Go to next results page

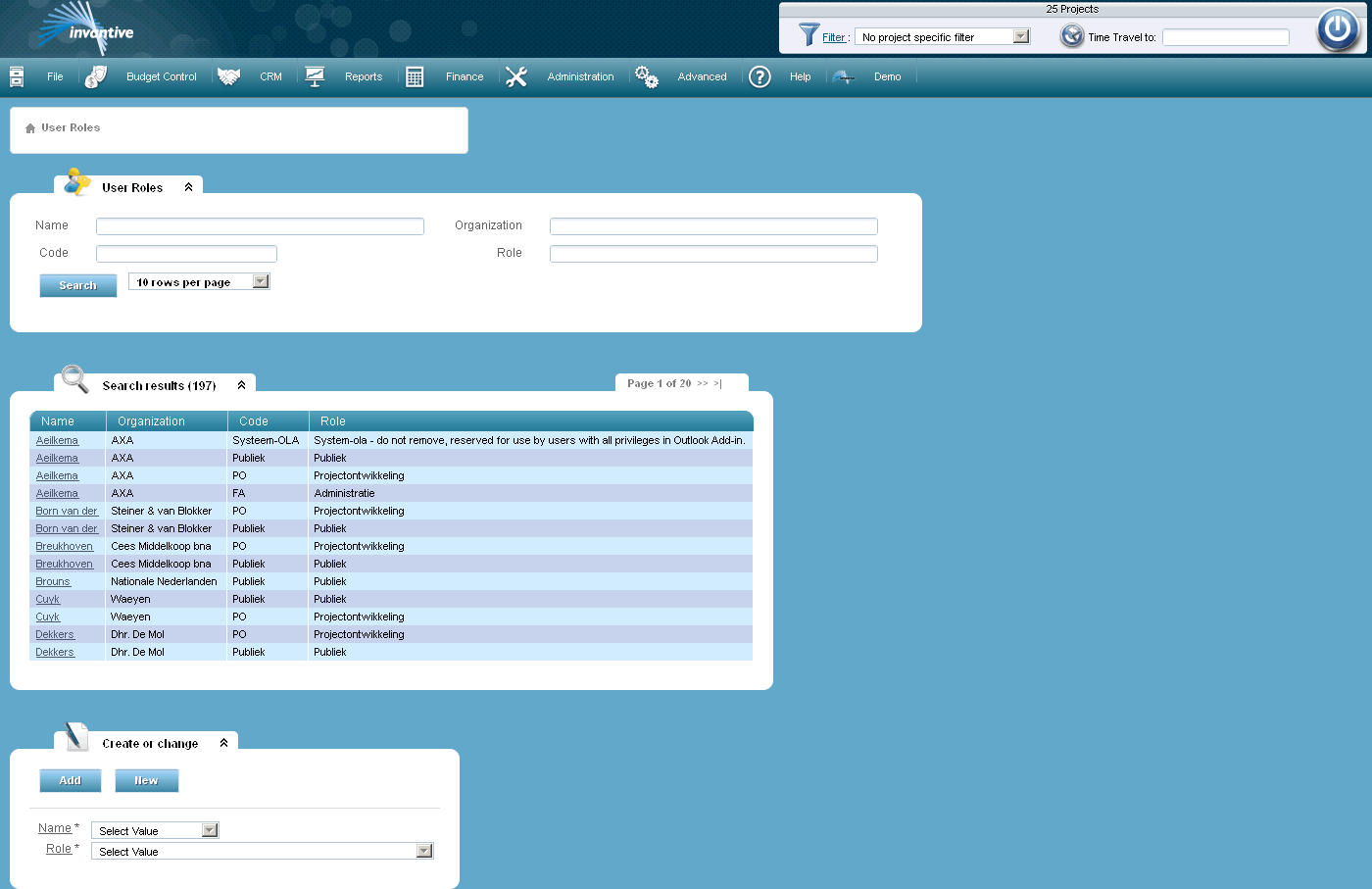tap(703, 383)
